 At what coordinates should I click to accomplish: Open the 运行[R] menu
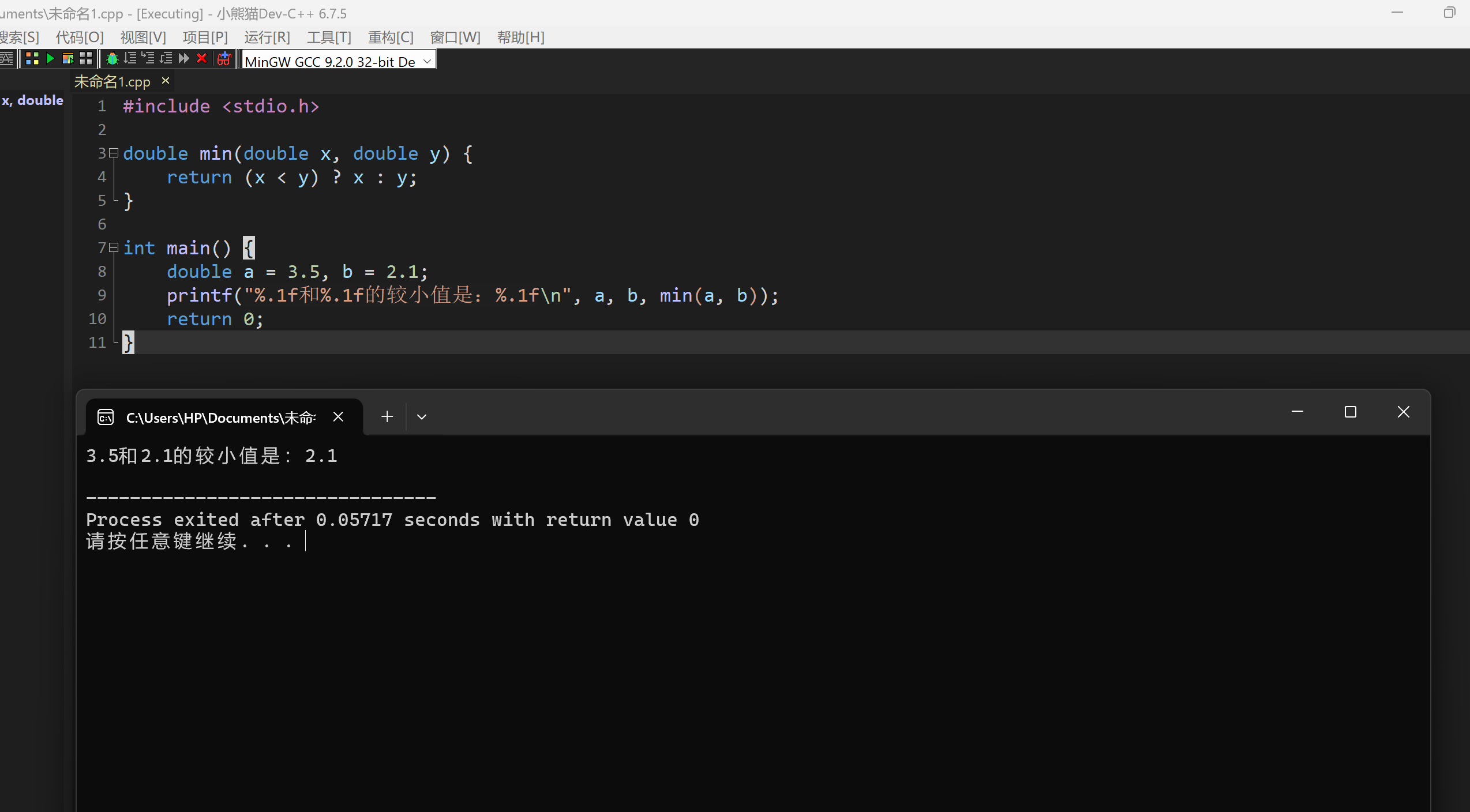[x=267, y=37]
